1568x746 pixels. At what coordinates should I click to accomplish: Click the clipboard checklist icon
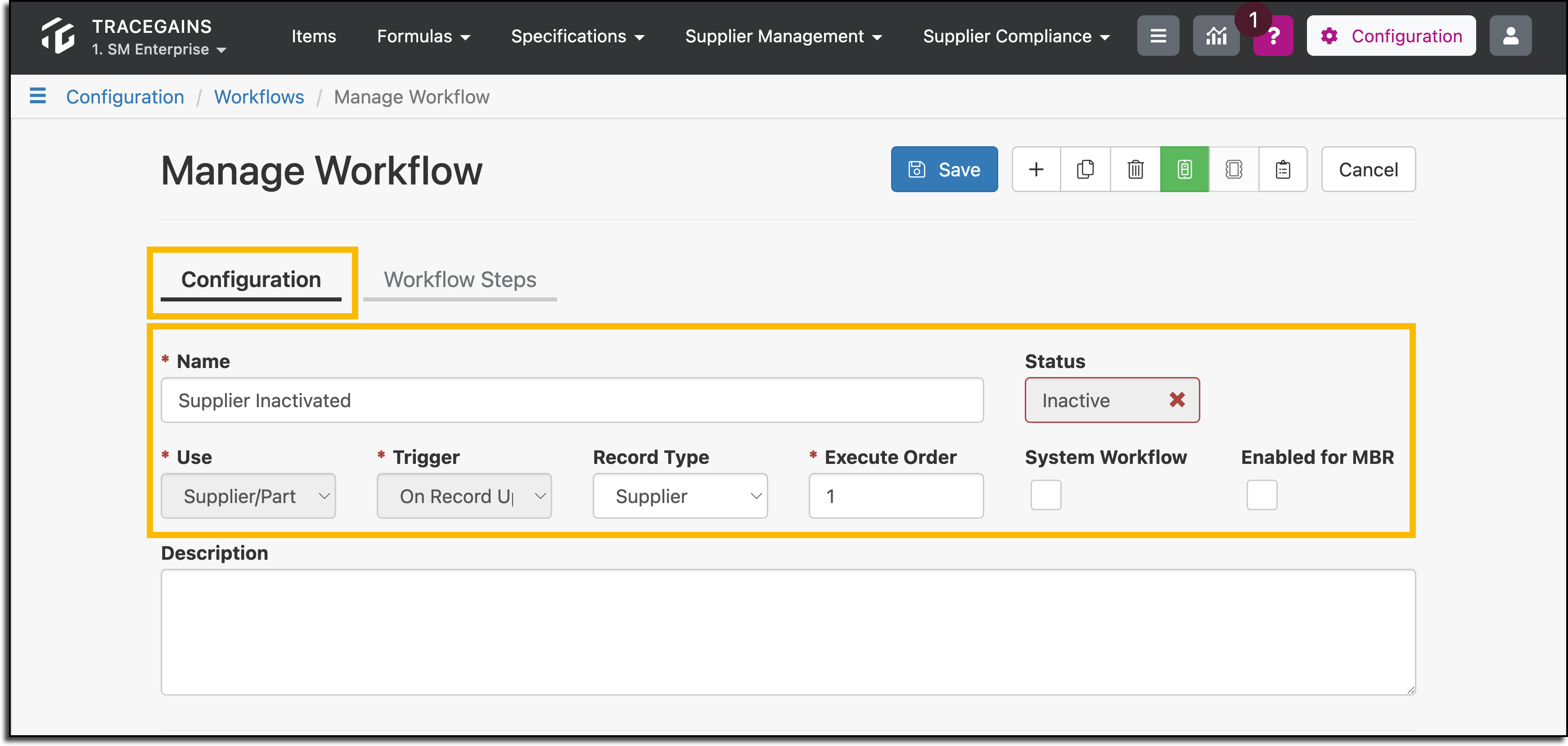pyautogui.click(x=1283, y=169)
